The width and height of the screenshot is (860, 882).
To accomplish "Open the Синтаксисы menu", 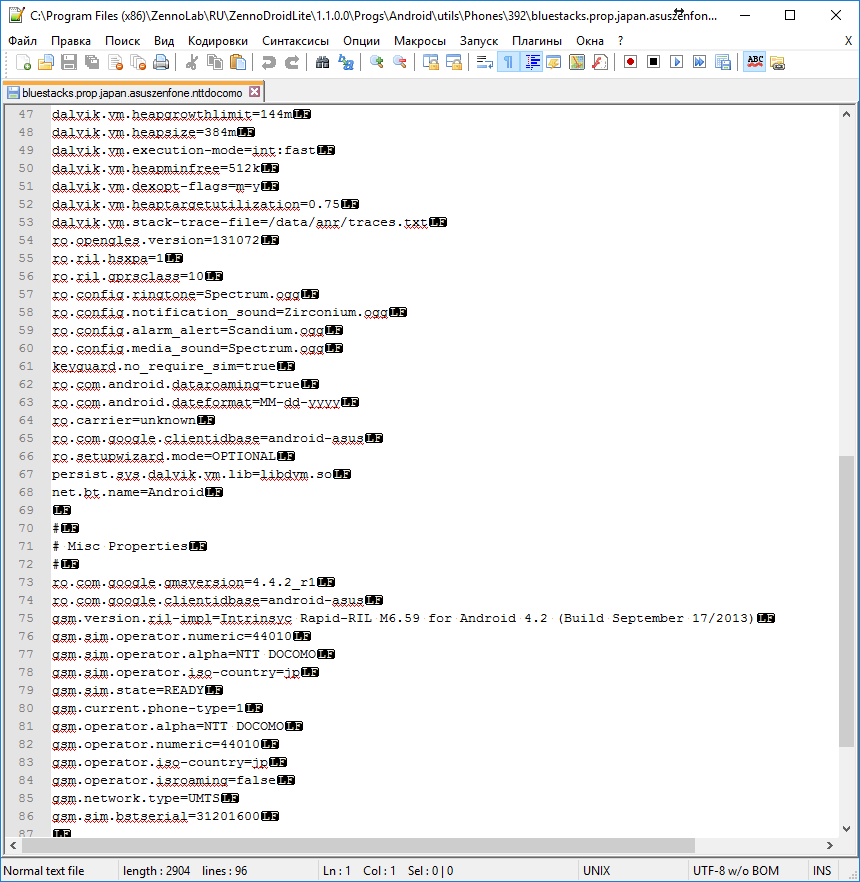I will [295, 41].
